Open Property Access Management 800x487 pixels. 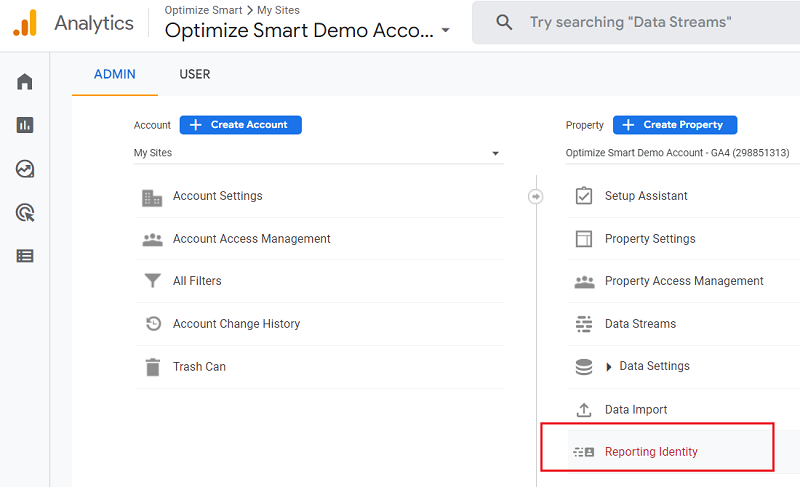point(684,281)
